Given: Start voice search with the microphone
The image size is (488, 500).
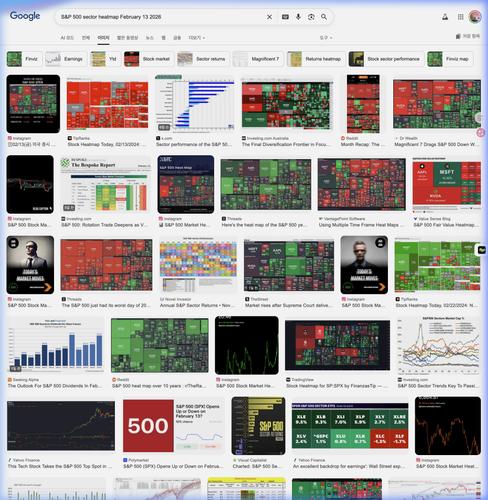Looking at the screenshot, I should point(298,17).
